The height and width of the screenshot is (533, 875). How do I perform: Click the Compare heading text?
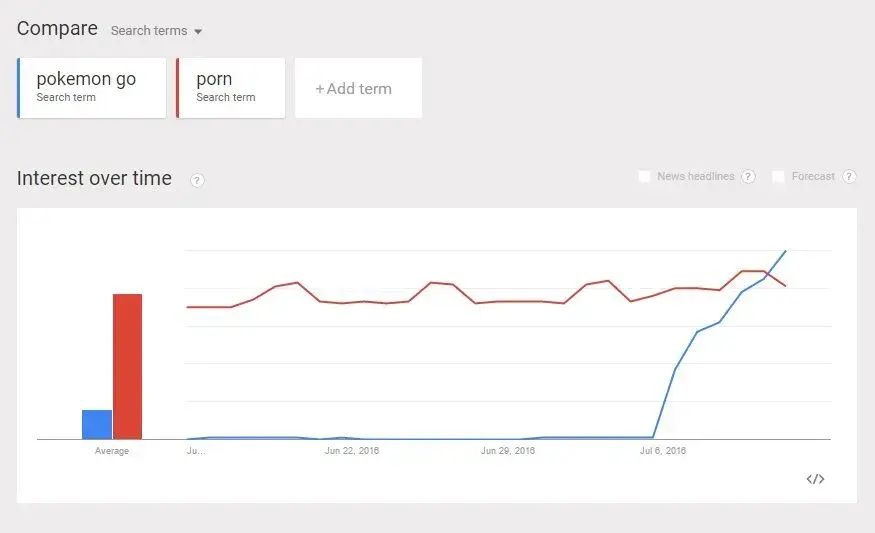(57, 28)
